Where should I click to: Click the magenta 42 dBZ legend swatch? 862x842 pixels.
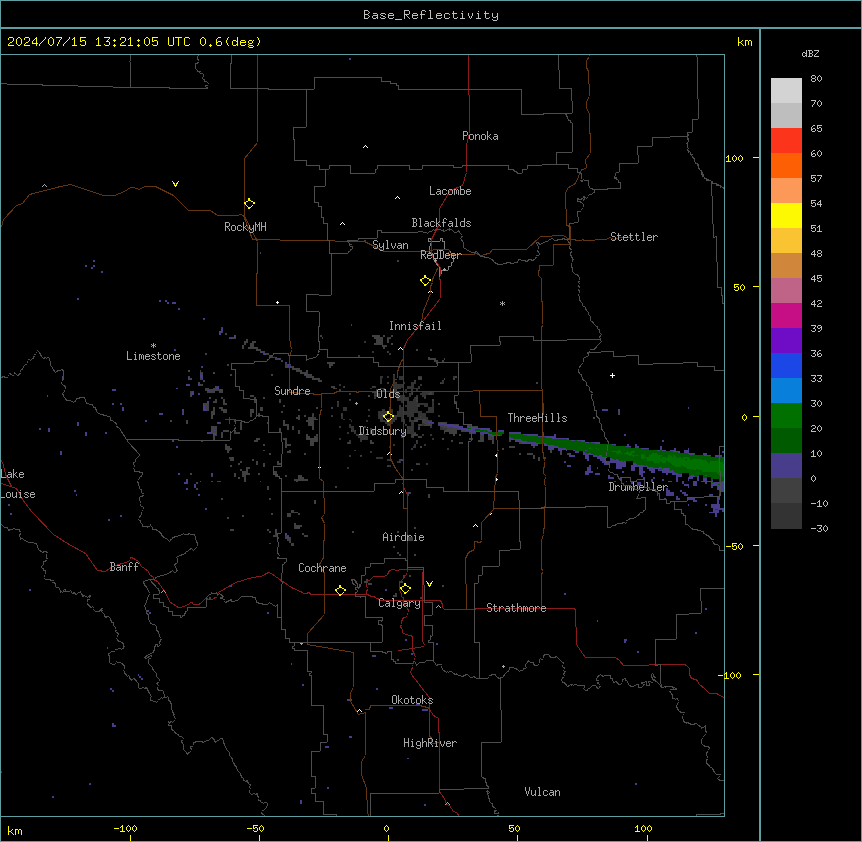click(x=786, y=315)
